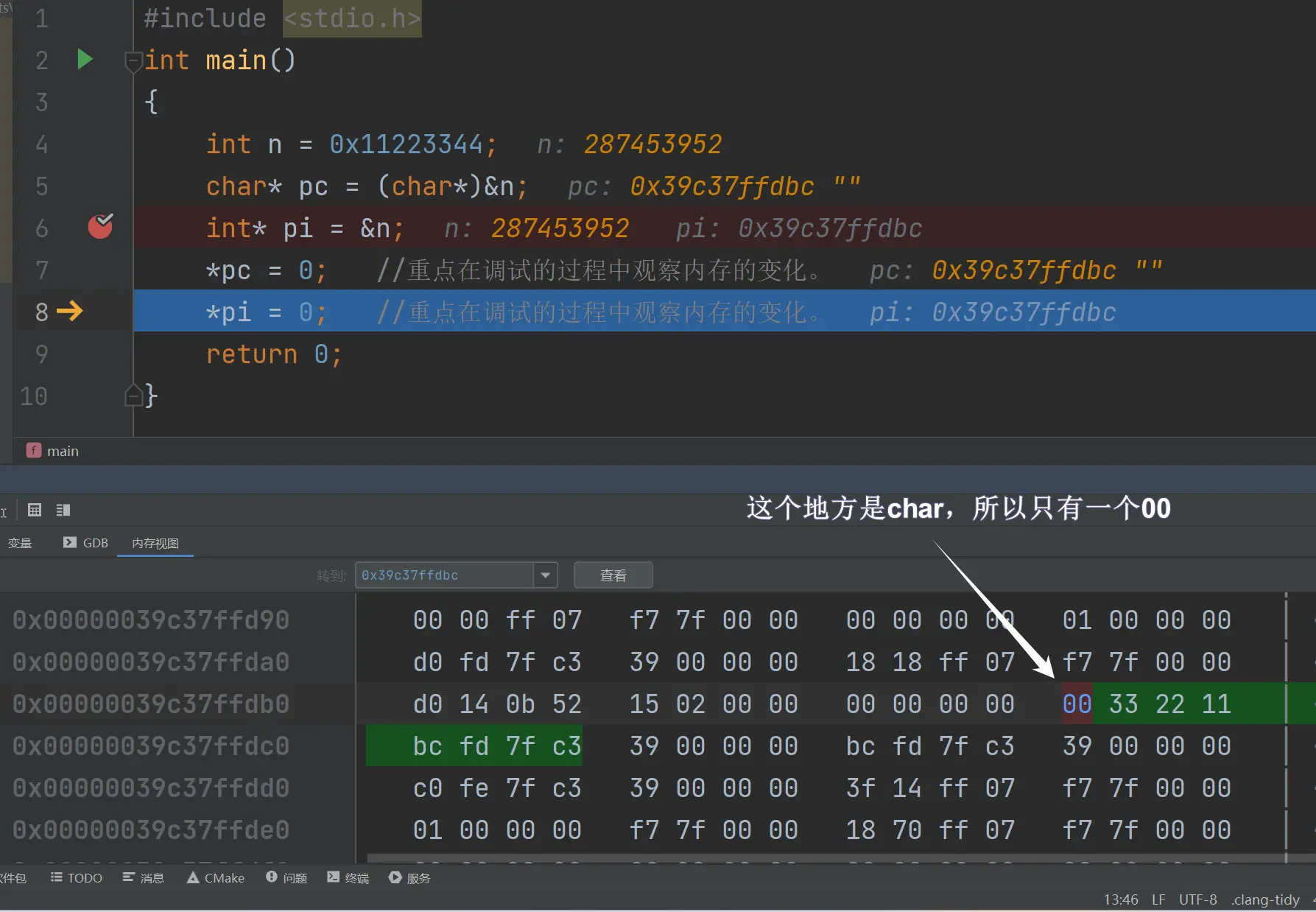Click memory address row 0x00000039c37ffdb0
Screen dimensions: 1316x912
(x=151, y=704)
